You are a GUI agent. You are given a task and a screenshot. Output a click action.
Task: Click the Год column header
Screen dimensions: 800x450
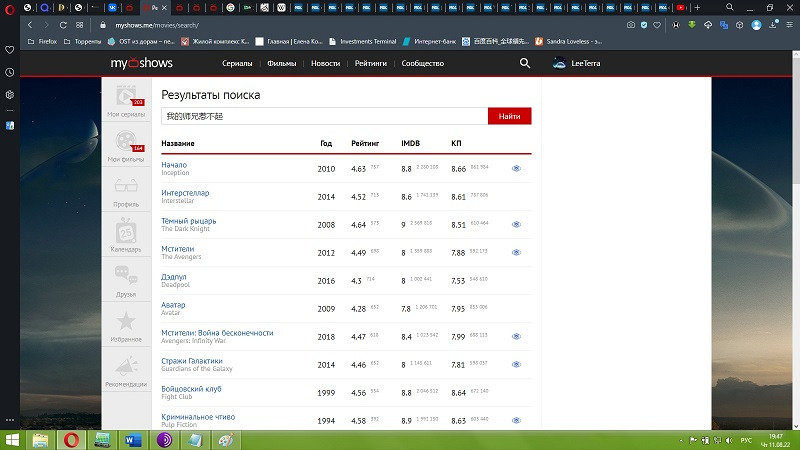click(x=326, y=143)
